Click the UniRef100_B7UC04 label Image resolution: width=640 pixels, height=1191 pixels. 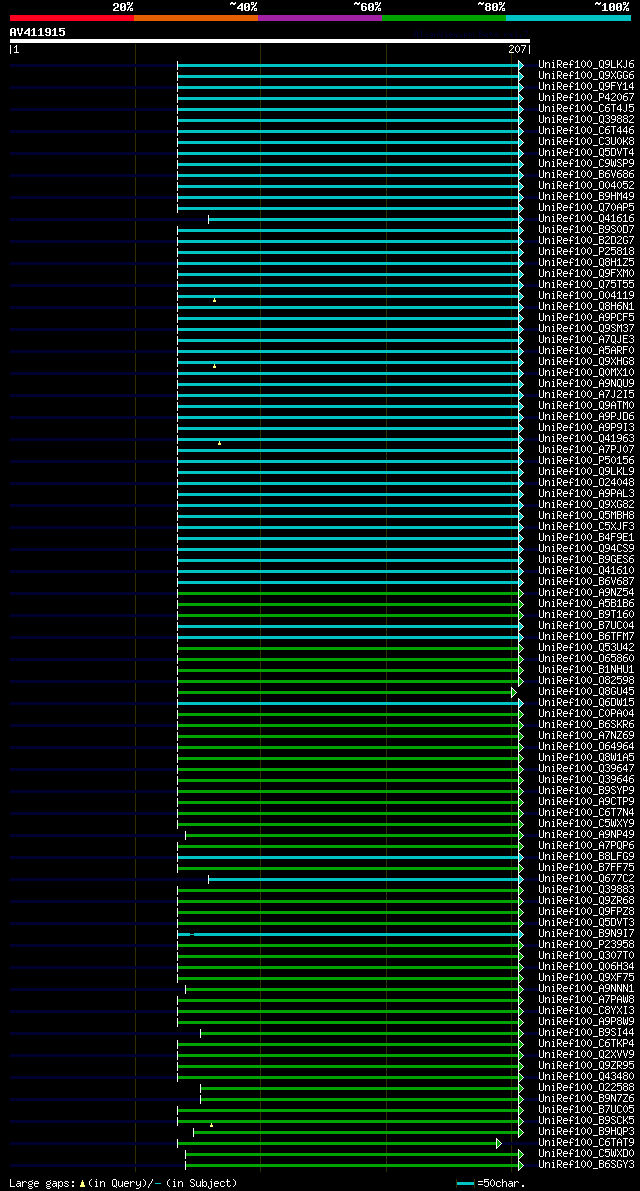tap(586, 626)
